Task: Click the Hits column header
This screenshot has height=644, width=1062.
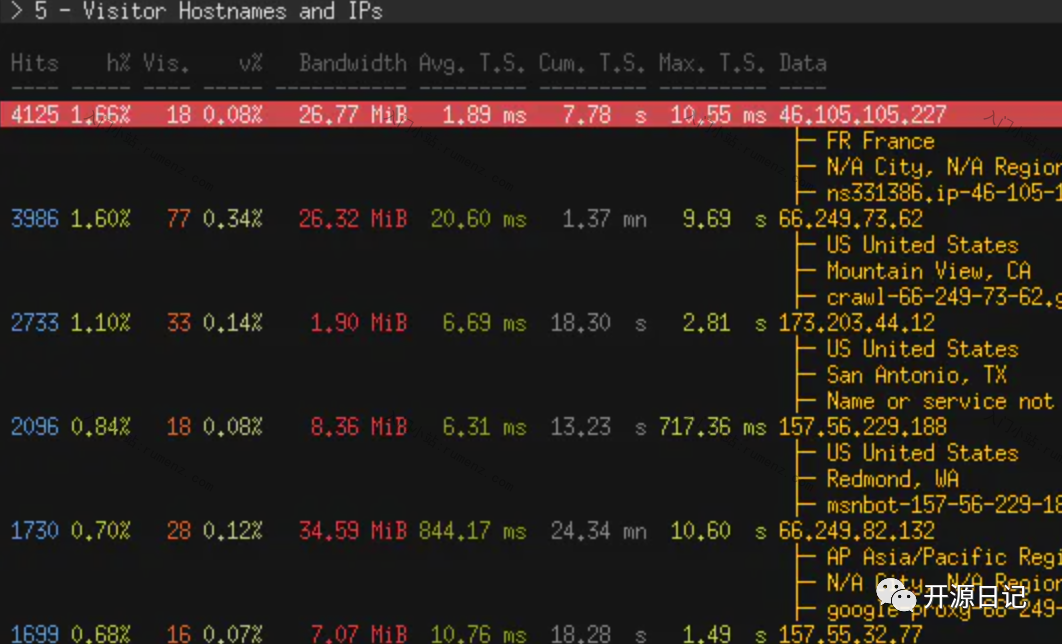Action: point(35,63)
